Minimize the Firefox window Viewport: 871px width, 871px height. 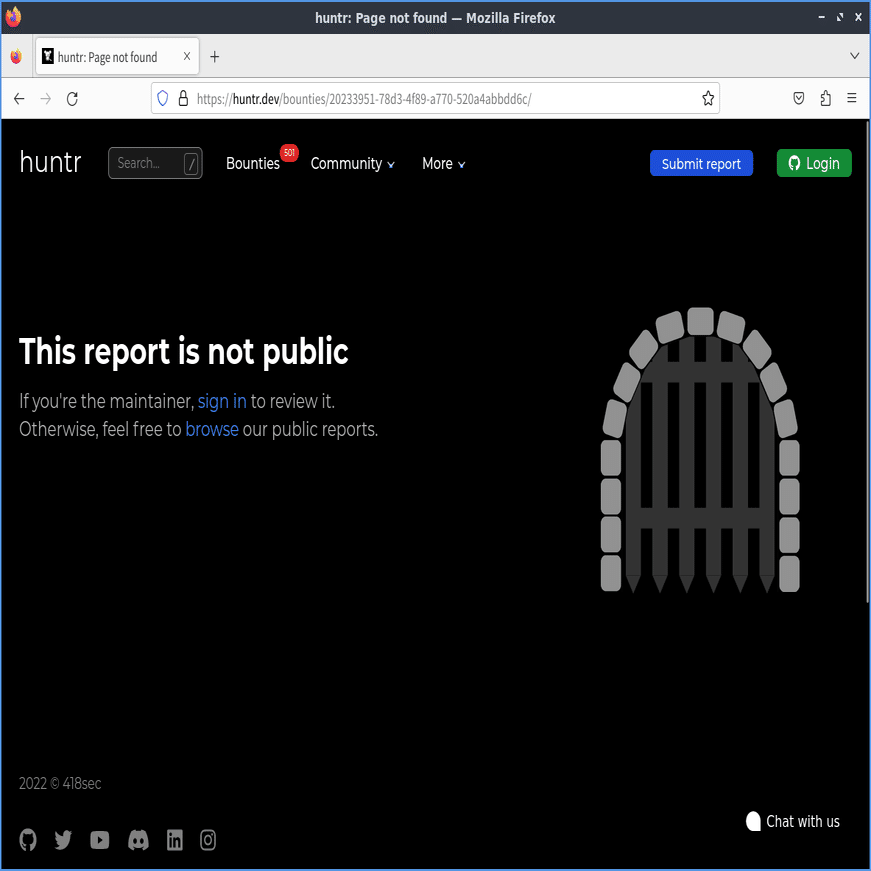[x=822, y=17]
